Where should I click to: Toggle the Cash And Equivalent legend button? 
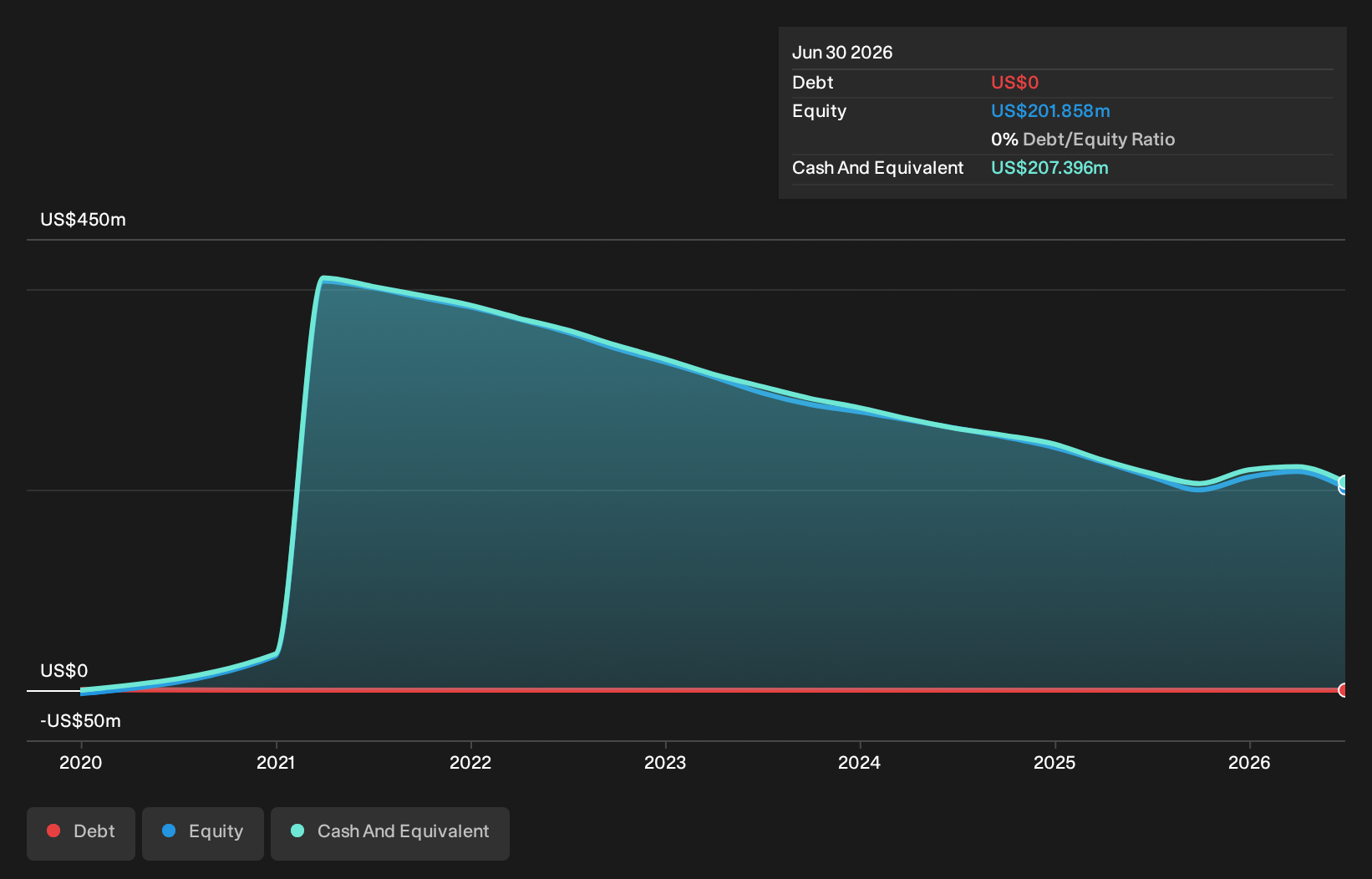pos(390,833)
